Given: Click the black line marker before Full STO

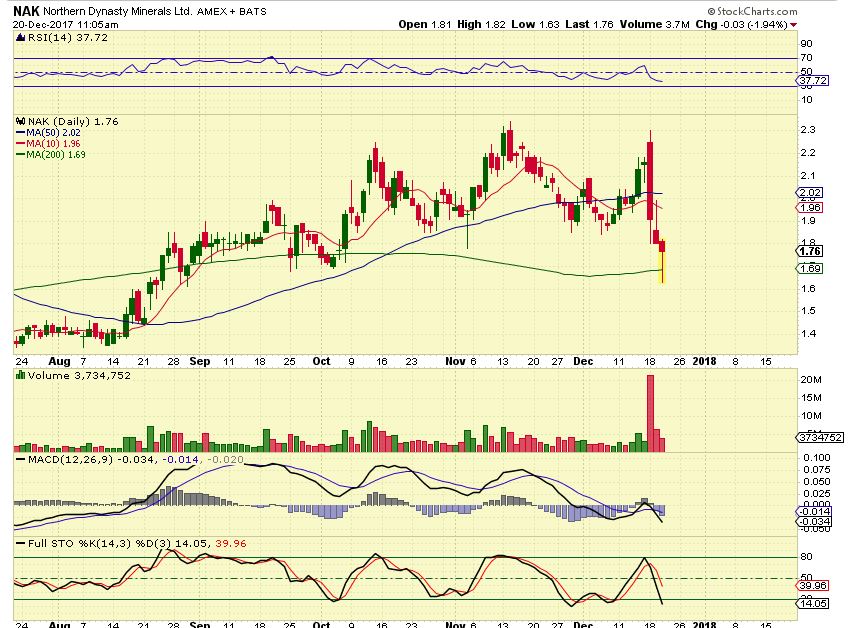Looking at the screenshot, I should [21, 543].
